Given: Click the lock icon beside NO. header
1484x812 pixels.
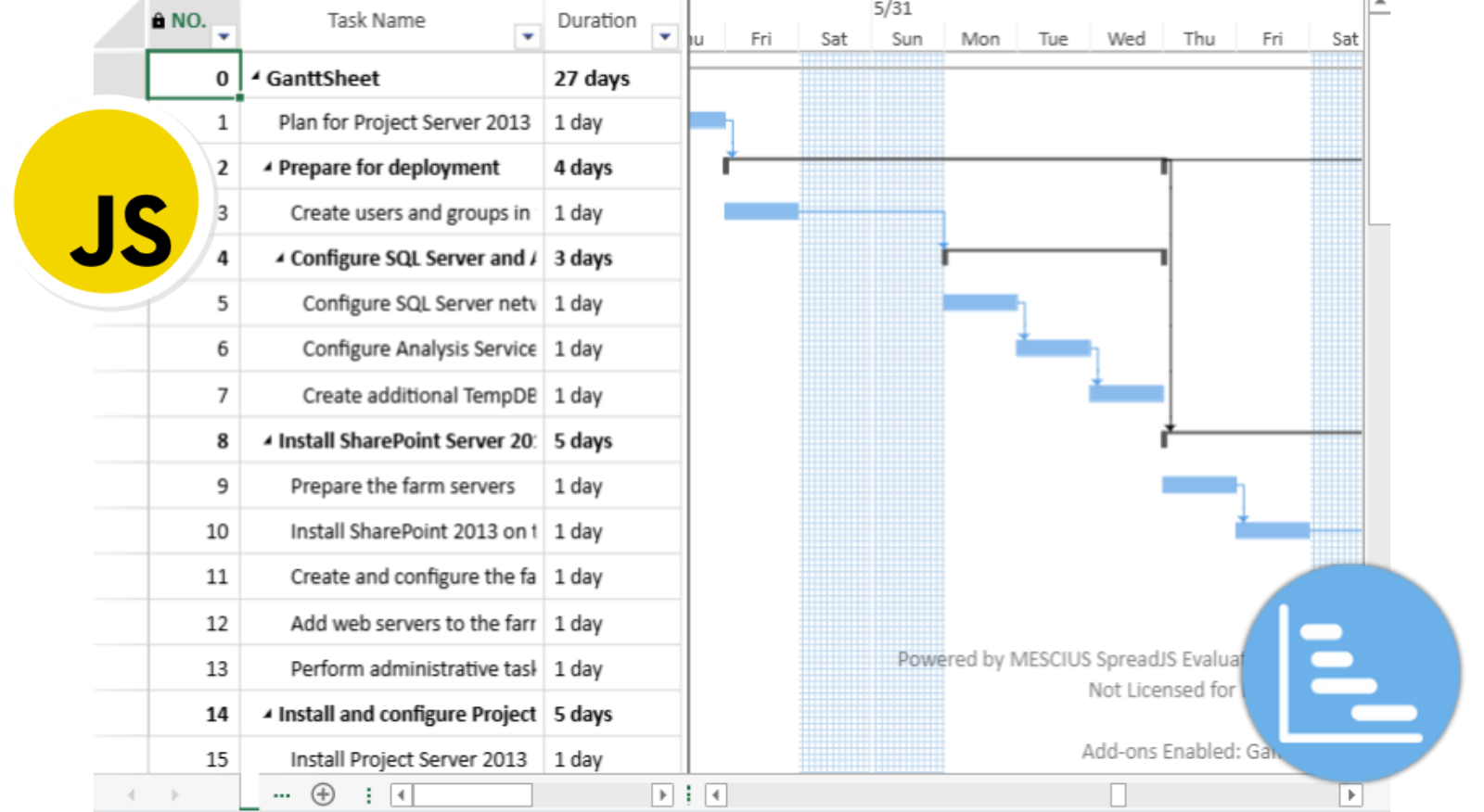Looking at the screenshot, I should click(x=159, y=20).
